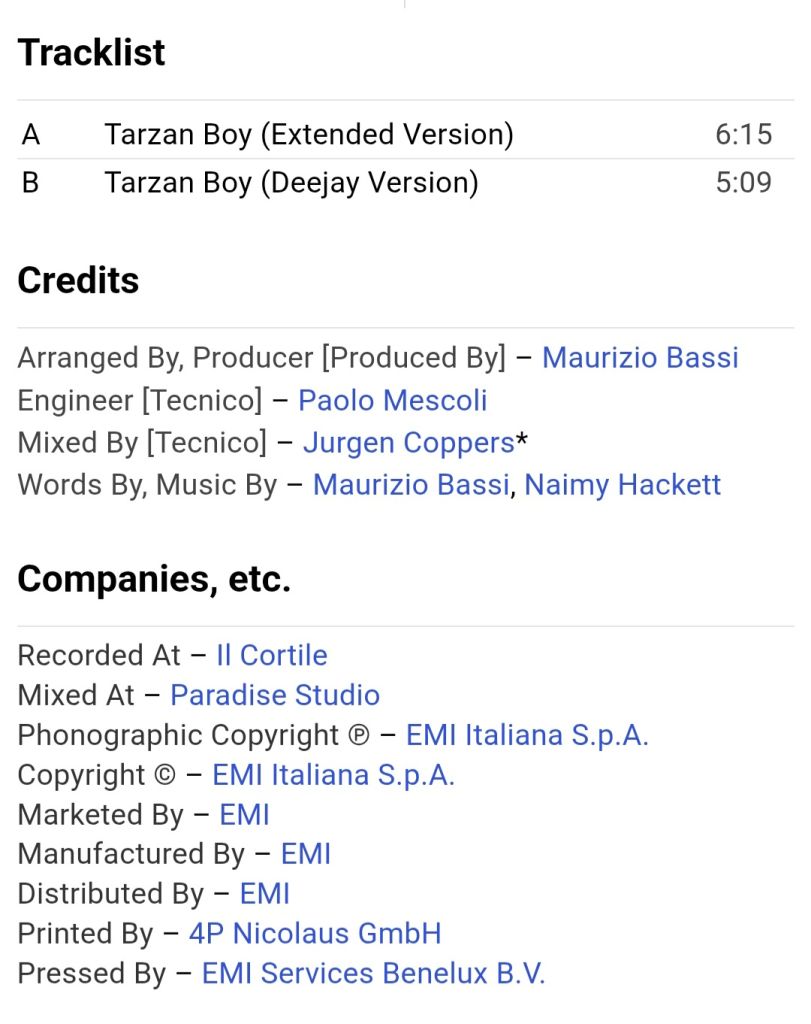This screenshot has width=811, height=1024.
Task: Click the 6:15 track duration
Action: (744, 135)
